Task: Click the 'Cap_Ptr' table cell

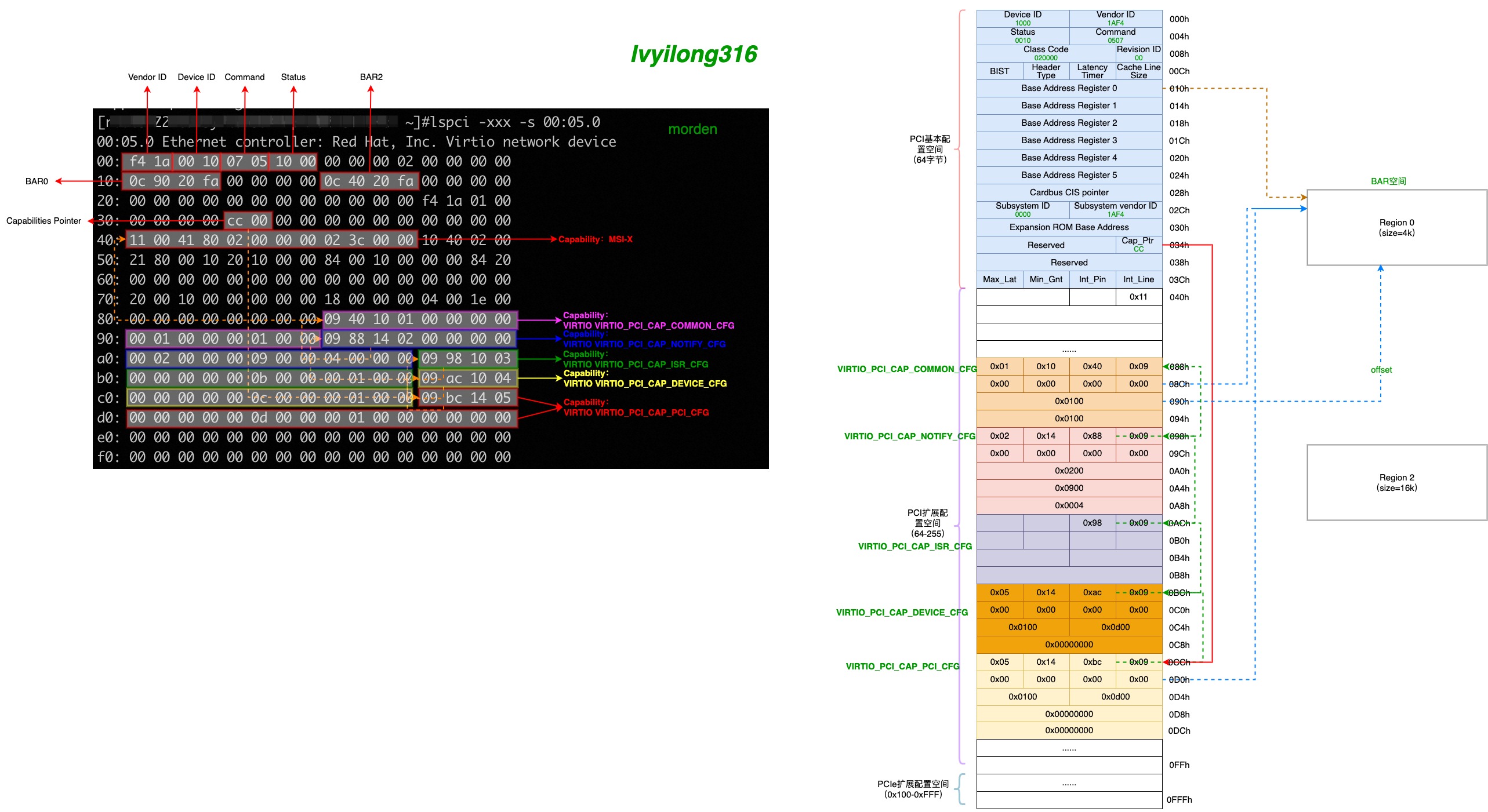Action: tap(1138, 245)
